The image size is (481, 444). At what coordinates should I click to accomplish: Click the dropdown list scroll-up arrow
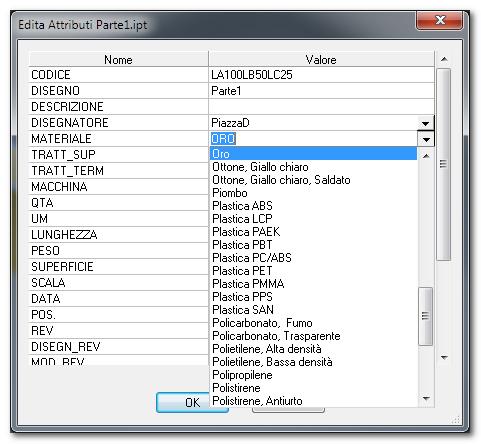pyautogui.click(x=426, y=156)
